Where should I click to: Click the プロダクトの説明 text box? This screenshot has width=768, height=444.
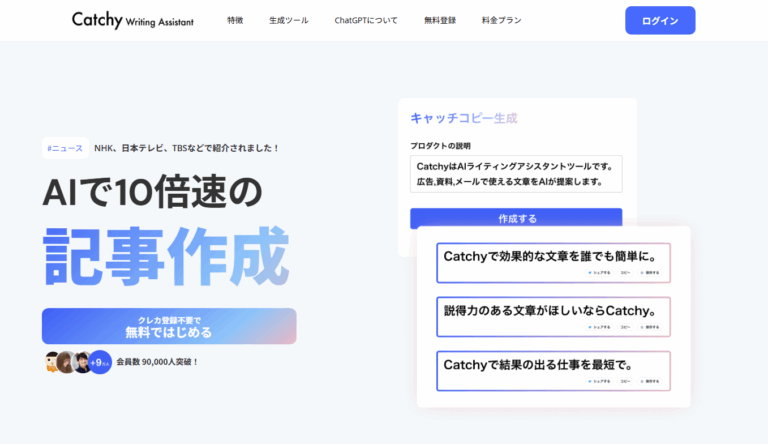pyautogui.click(x=516, y=174)
